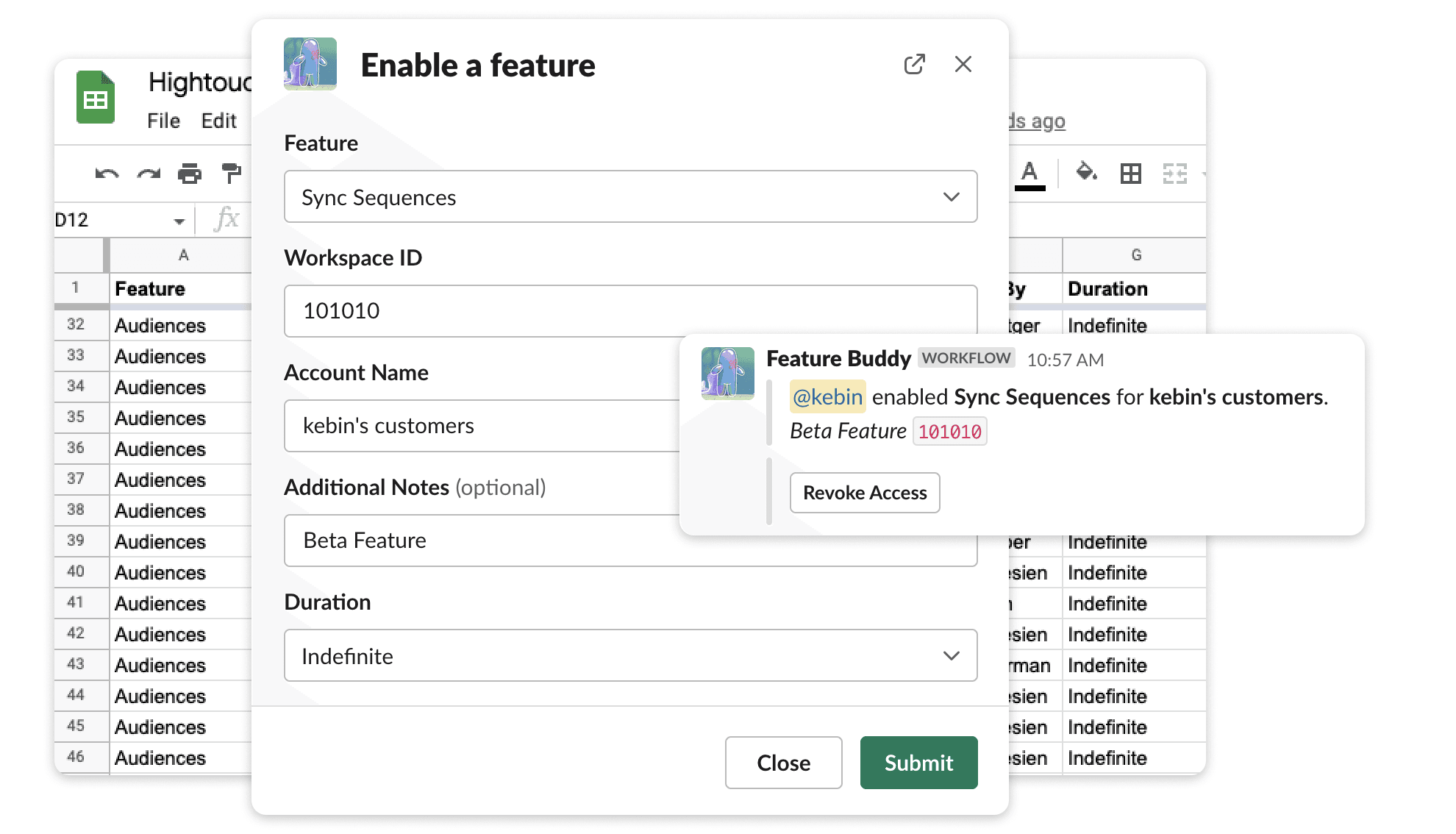
Task: Click the fill color bucket icon
Action: pyautogui.click(x=1086, y=173)
